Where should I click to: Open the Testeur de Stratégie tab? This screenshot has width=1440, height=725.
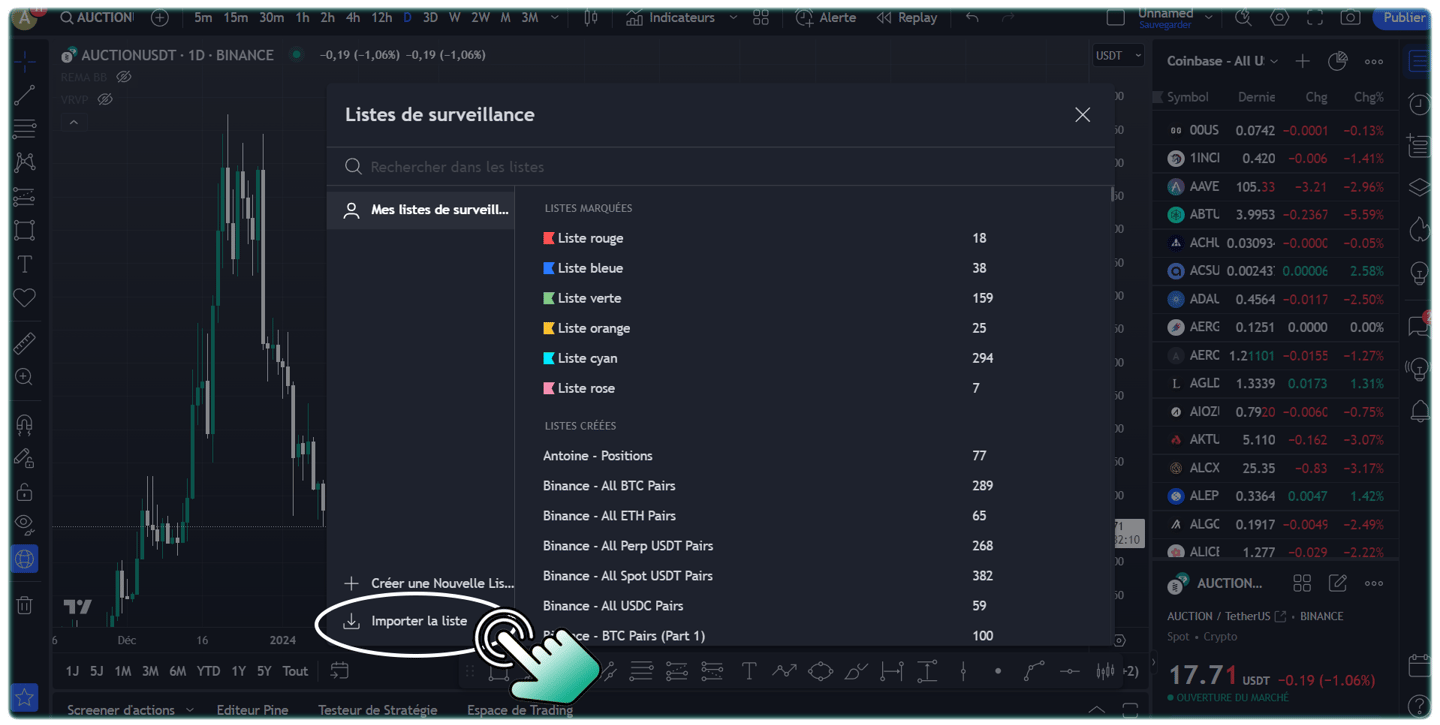point(378,710)
